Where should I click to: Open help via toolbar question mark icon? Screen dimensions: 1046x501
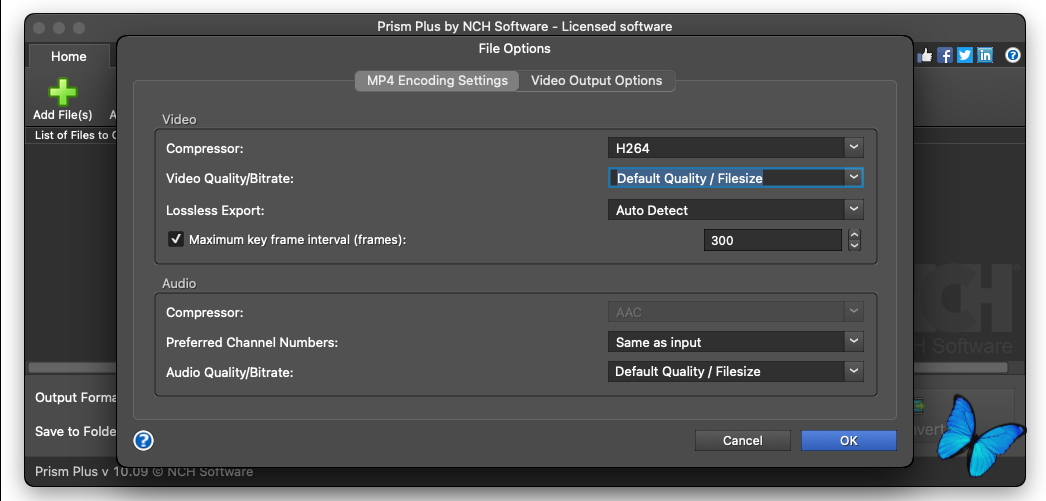[x=1013, y=56]
